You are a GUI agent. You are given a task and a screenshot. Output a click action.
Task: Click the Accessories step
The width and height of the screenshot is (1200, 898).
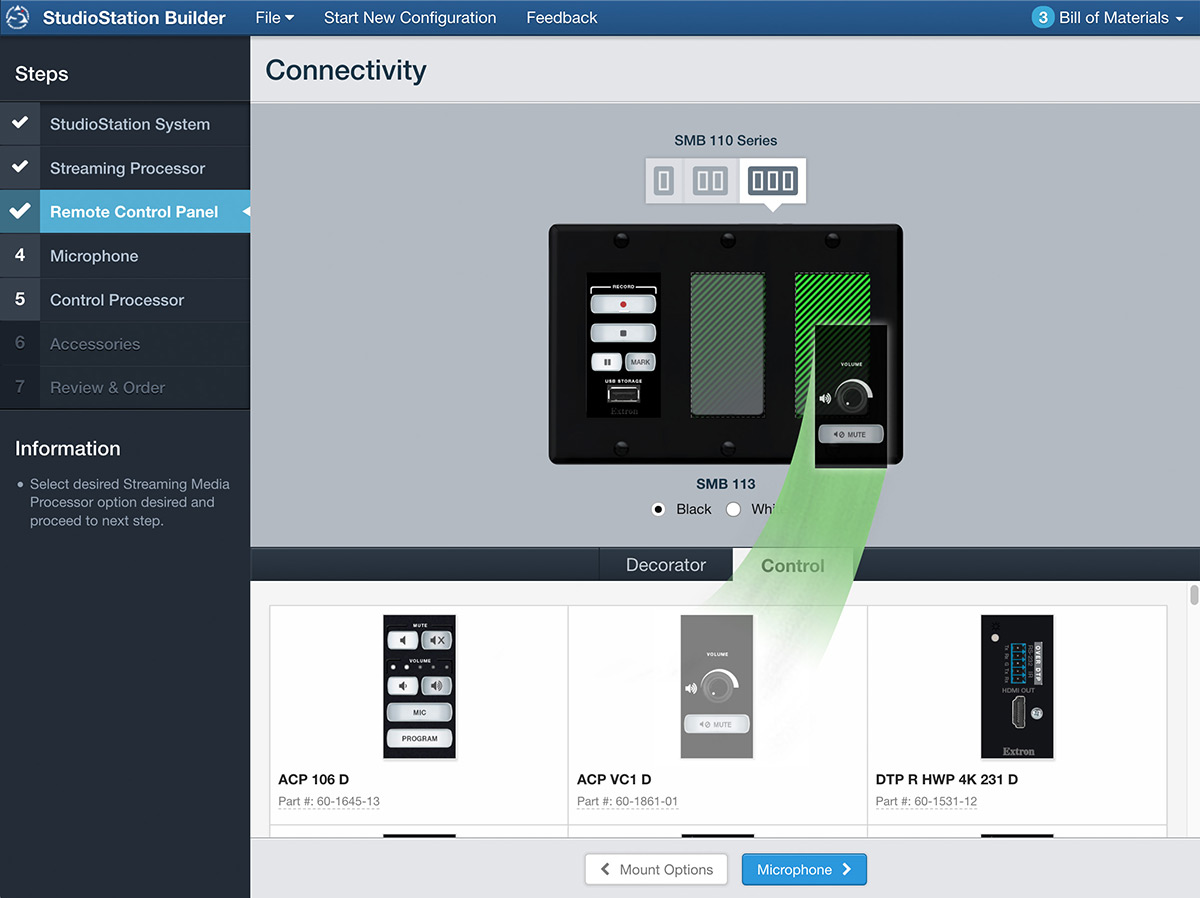[125, 344]
